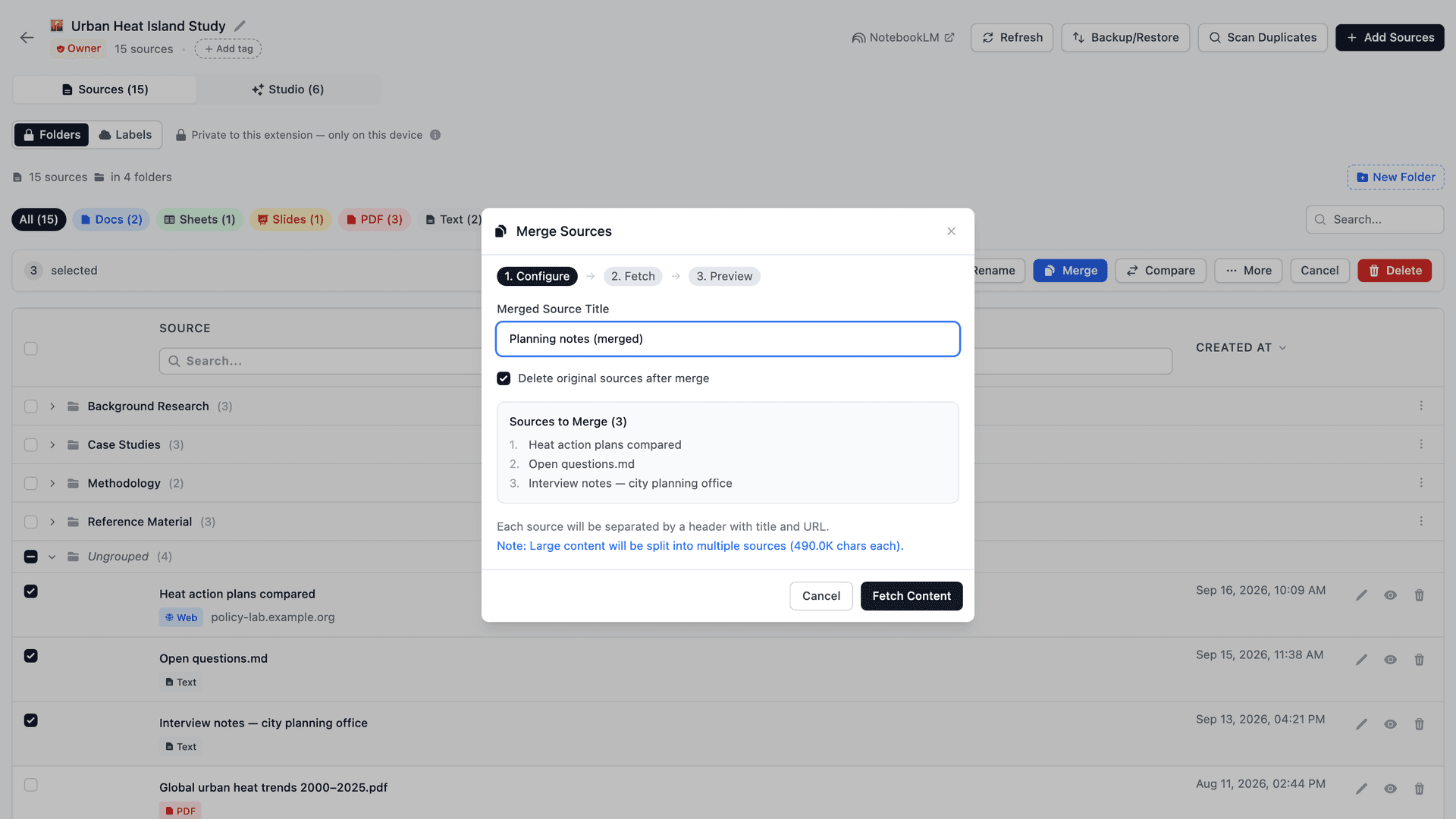Preview Heat action plans compared eye icon
The image size is (1456, 819).
[x=1390, y=595]
